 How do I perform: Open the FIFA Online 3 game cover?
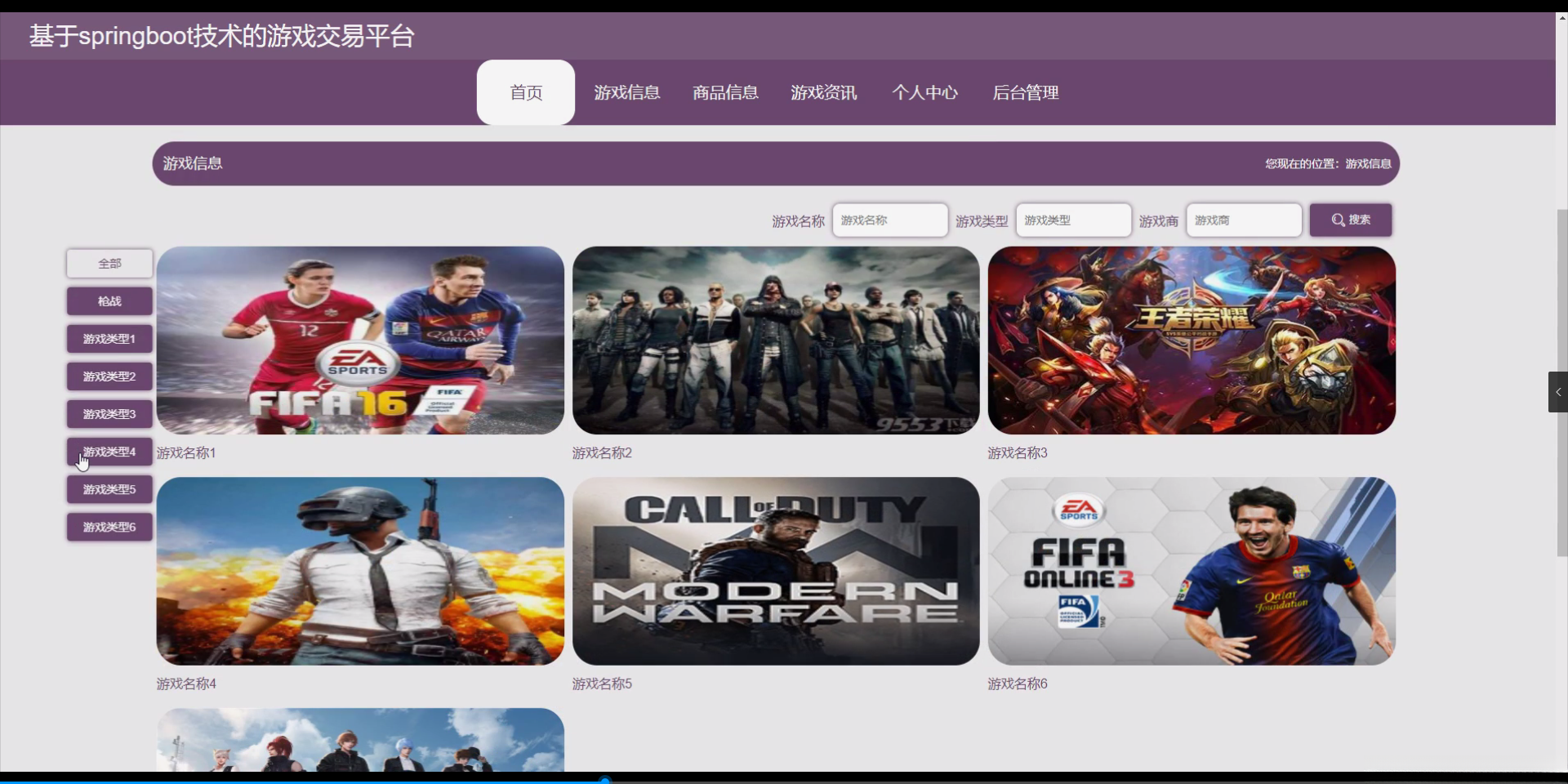(x=1192, y=571)
